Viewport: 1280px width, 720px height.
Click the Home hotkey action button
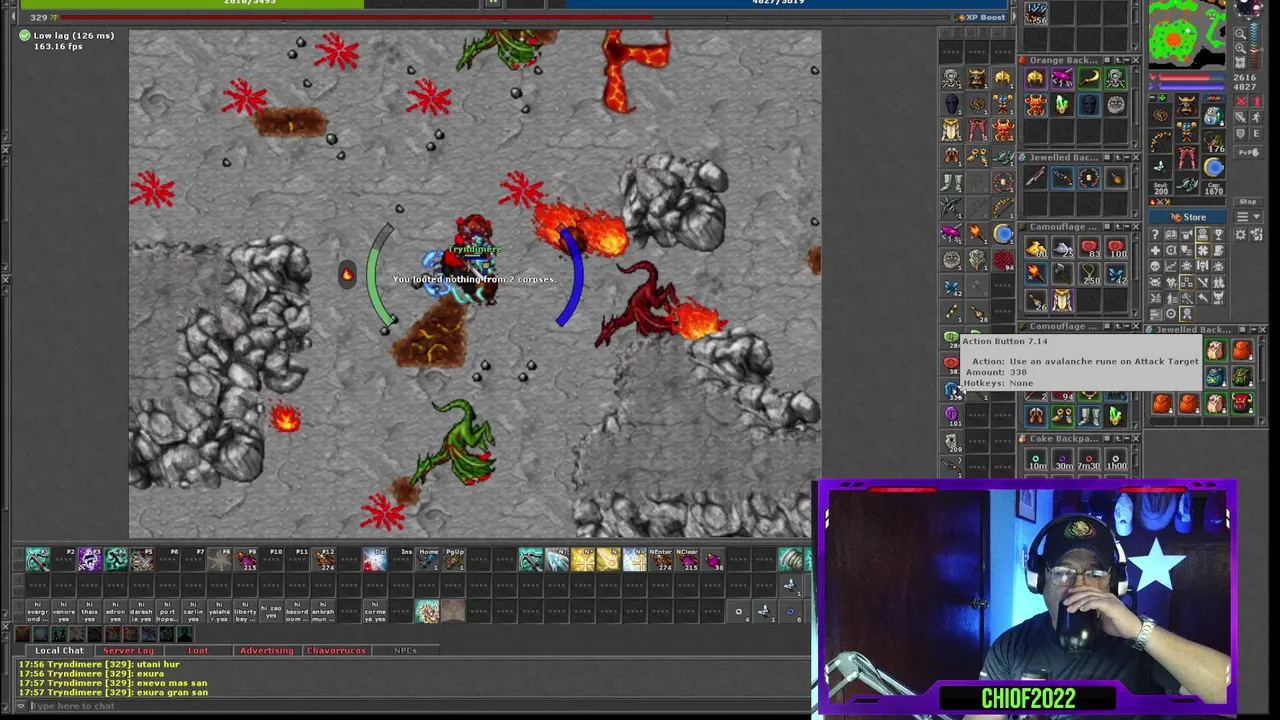click(x=427, y=559)
